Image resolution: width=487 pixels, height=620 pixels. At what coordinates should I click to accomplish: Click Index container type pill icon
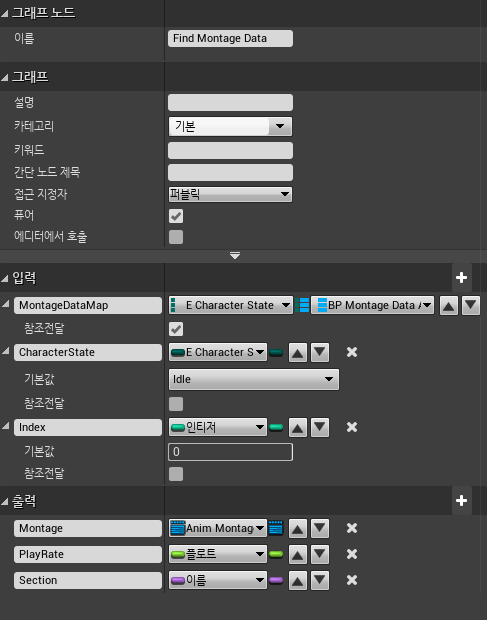pyautogui.click(x=276, y=427)
